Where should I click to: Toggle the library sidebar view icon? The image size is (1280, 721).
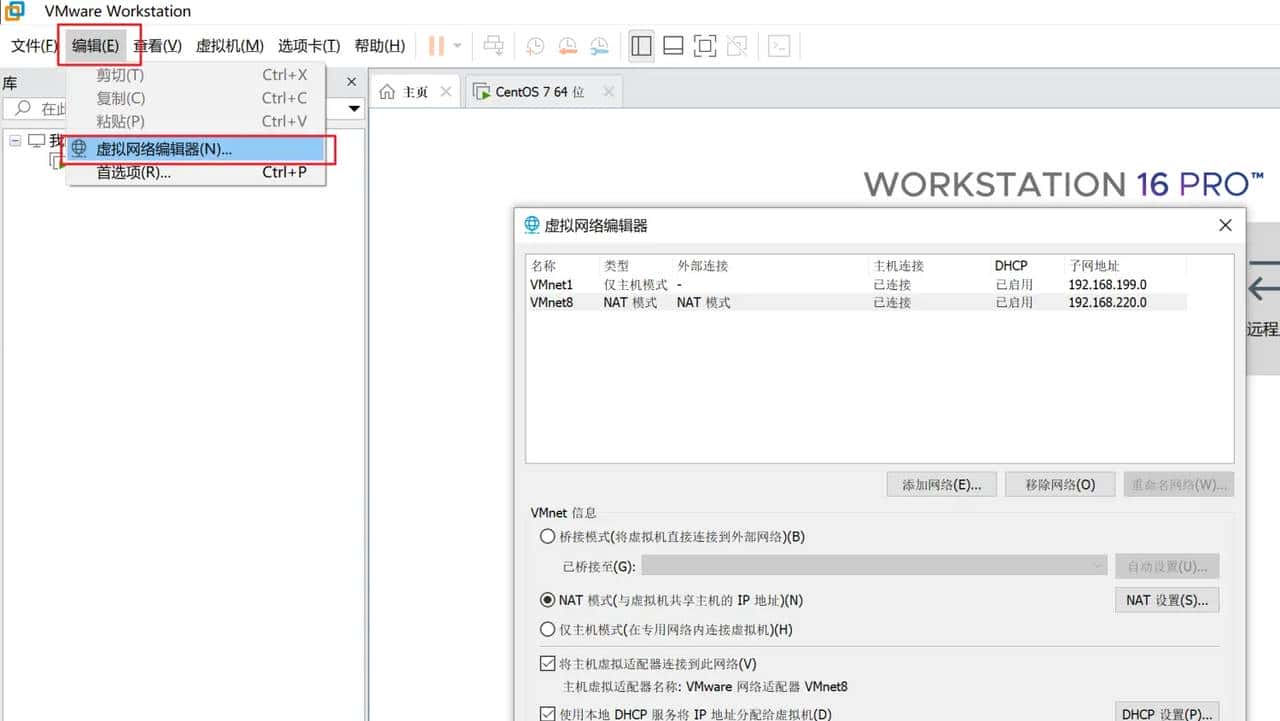pyautogui.click(x=641, y=46)
